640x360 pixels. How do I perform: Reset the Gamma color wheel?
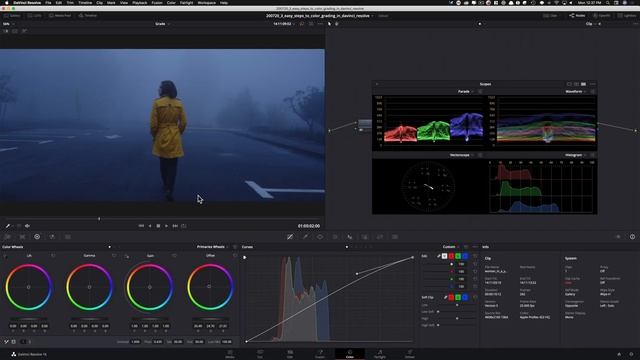[114, 256]
